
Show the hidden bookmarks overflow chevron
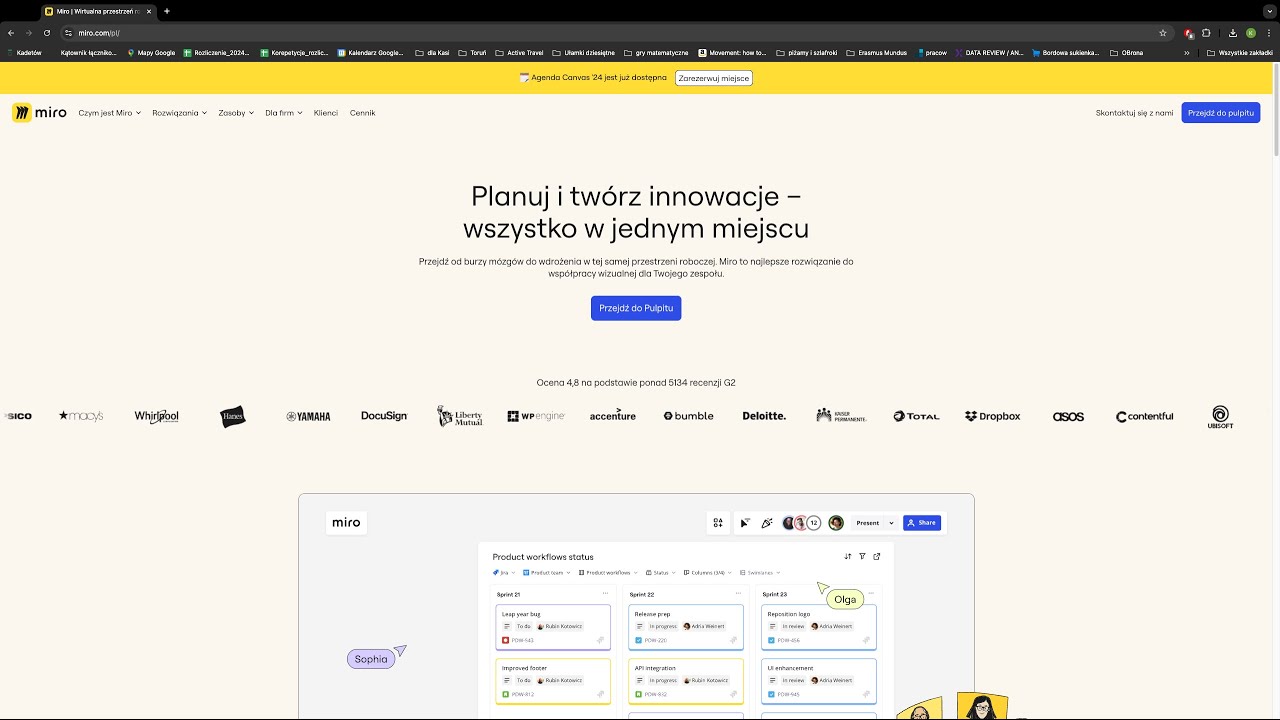pos(1187,53)
